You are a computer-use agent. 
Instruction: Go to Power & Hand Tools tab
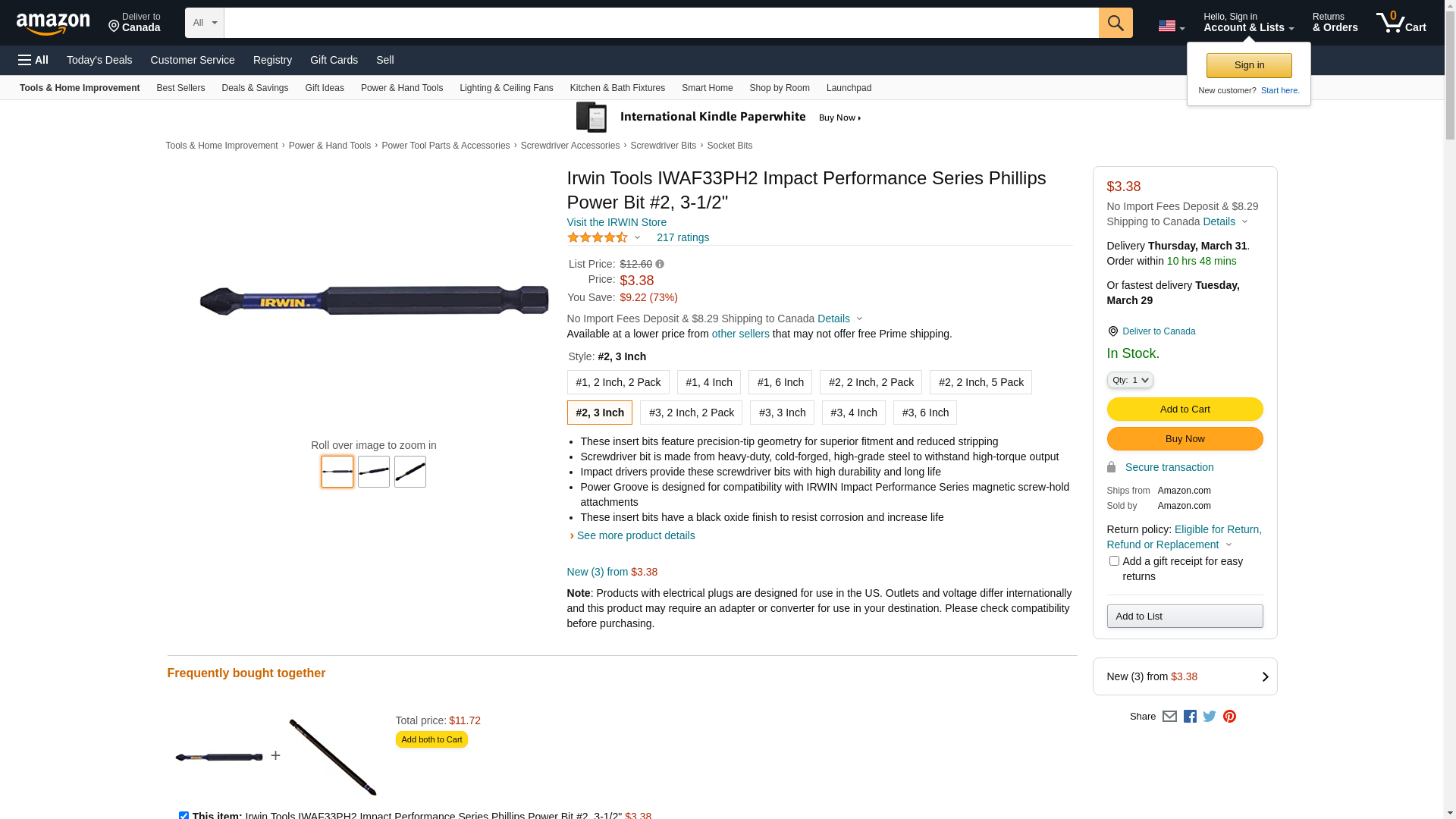tap(401, 88)
